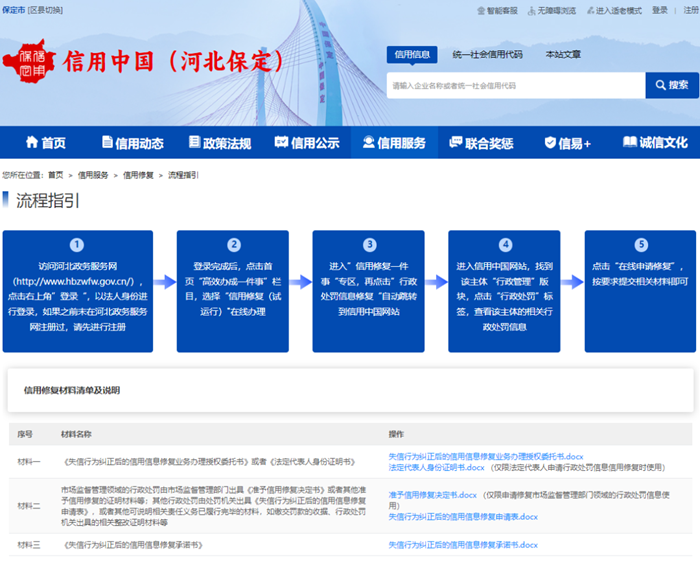The image size is (700, 579).
Task: Click the 信用动态 nav icon
Action: click(x=106, y=143)
